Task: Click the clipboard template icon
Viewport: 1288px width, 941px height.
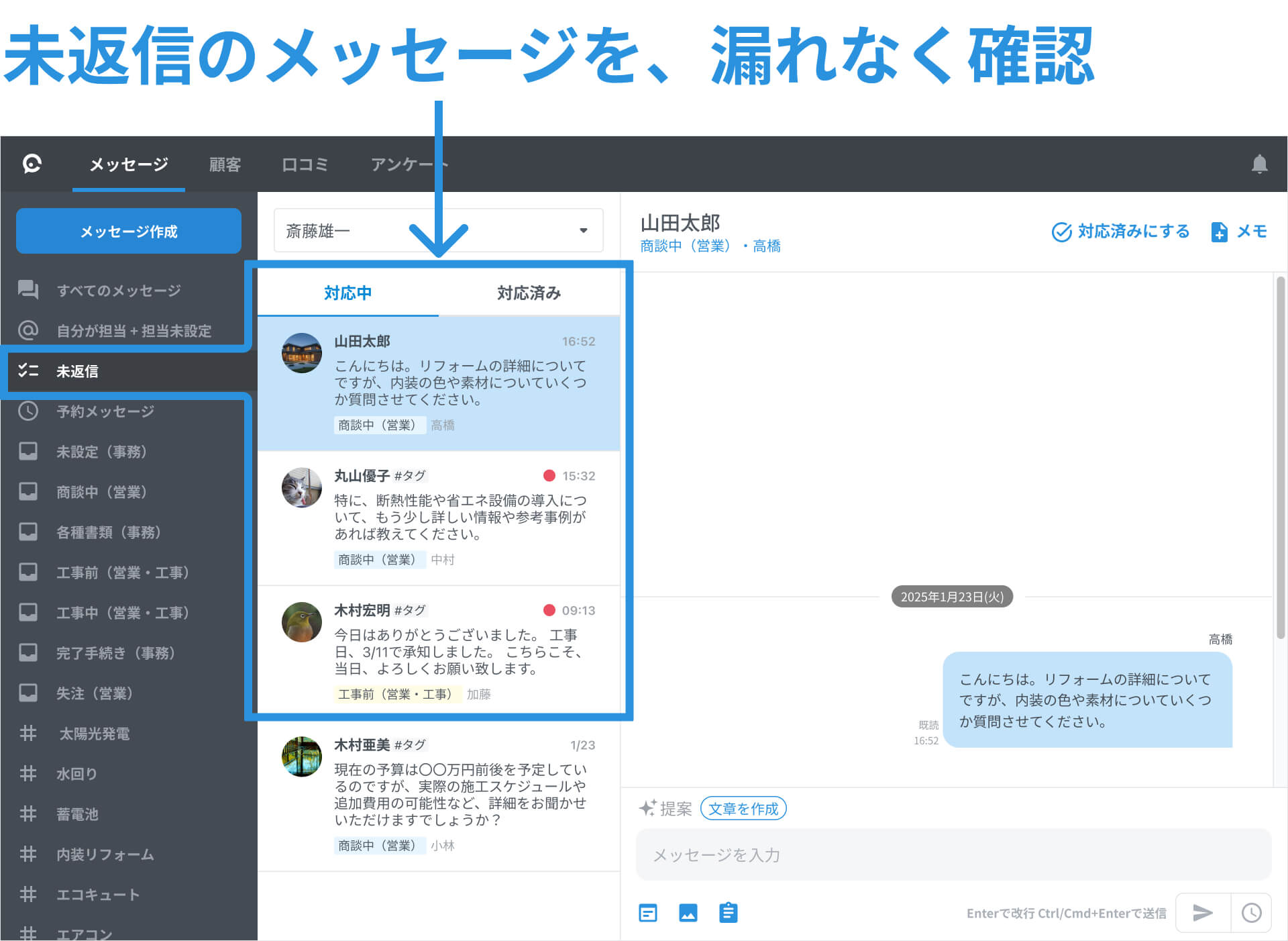Action: 728,913
